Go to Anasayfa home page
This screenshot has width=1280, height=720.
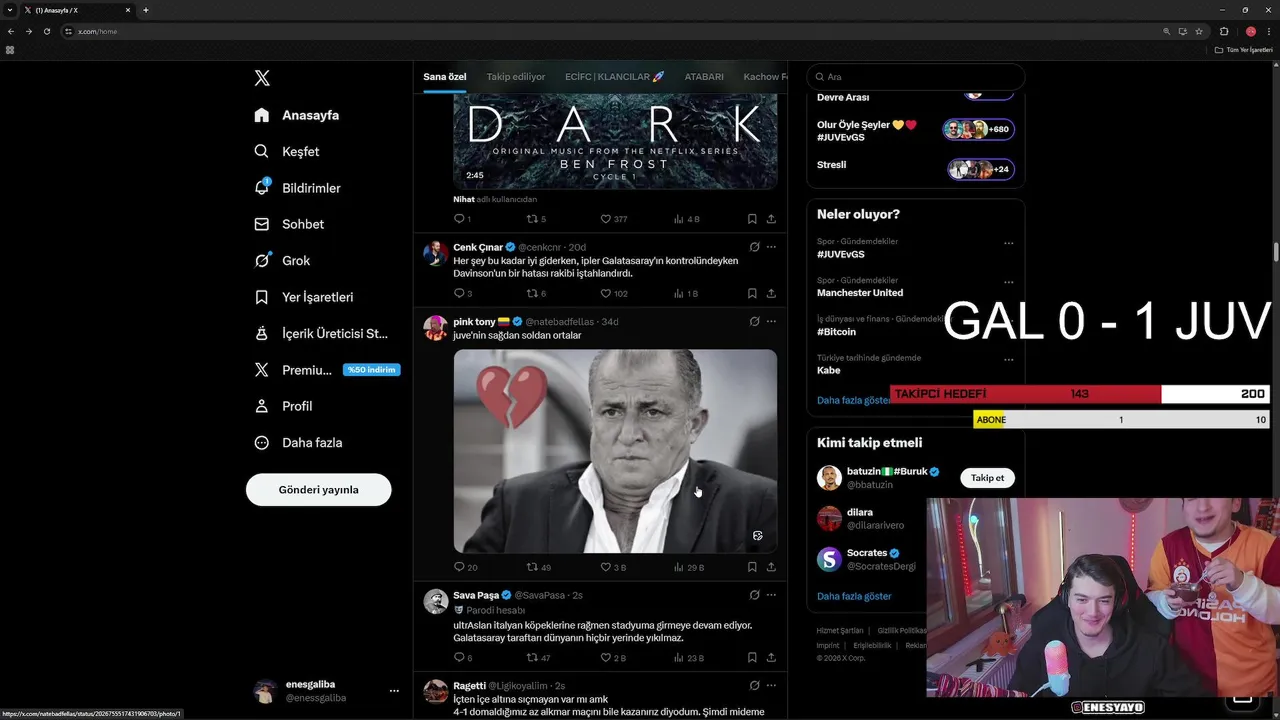297,115
